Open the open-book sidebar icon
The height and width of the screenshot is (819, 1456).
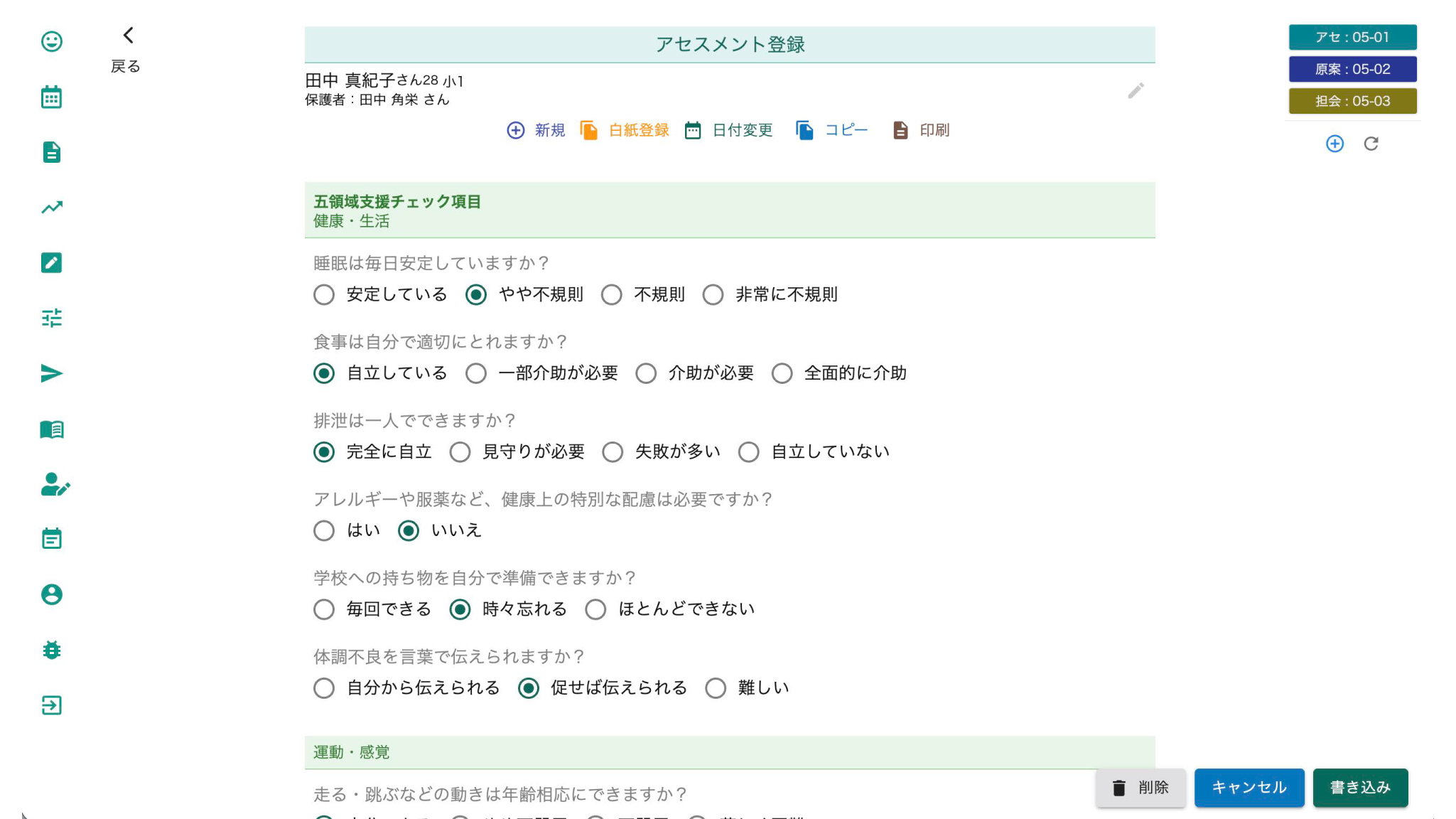51,429
